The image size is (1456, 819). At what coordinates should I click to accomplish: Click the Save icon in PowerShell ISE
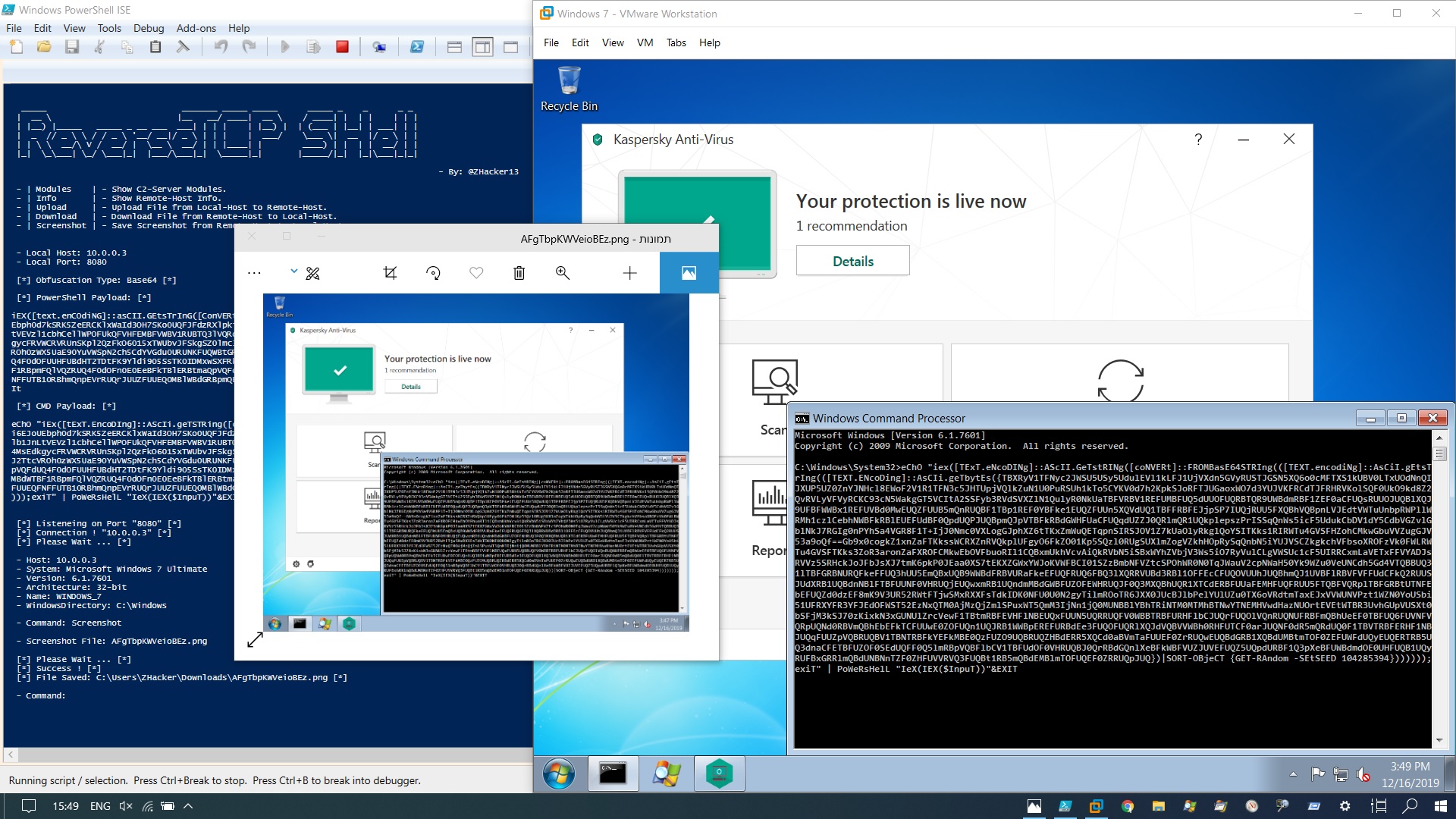pyautogui.click(x=72, y=47)
